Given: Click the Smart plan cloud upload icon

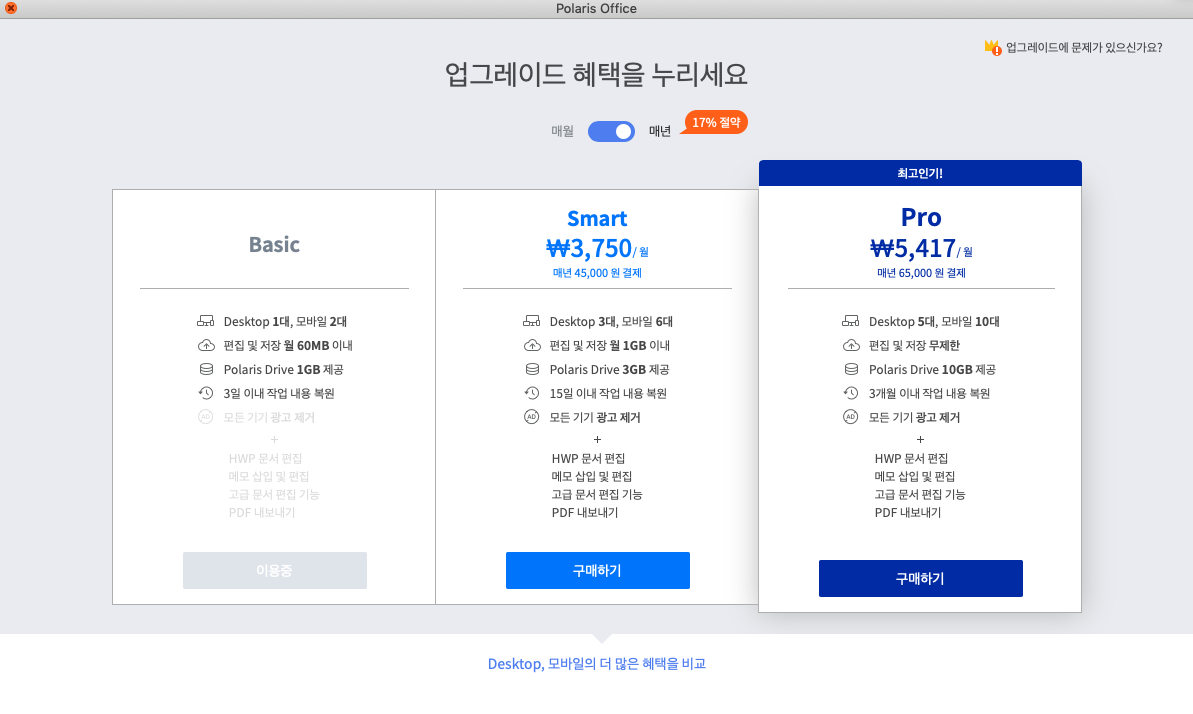Looking at the screenshot, I should pos(531,345).
